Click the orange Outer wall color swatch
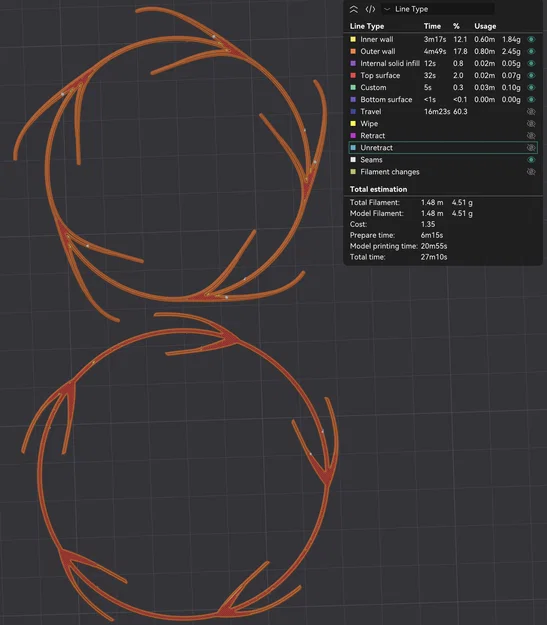 pyautogui.click(x=353, y=51)
